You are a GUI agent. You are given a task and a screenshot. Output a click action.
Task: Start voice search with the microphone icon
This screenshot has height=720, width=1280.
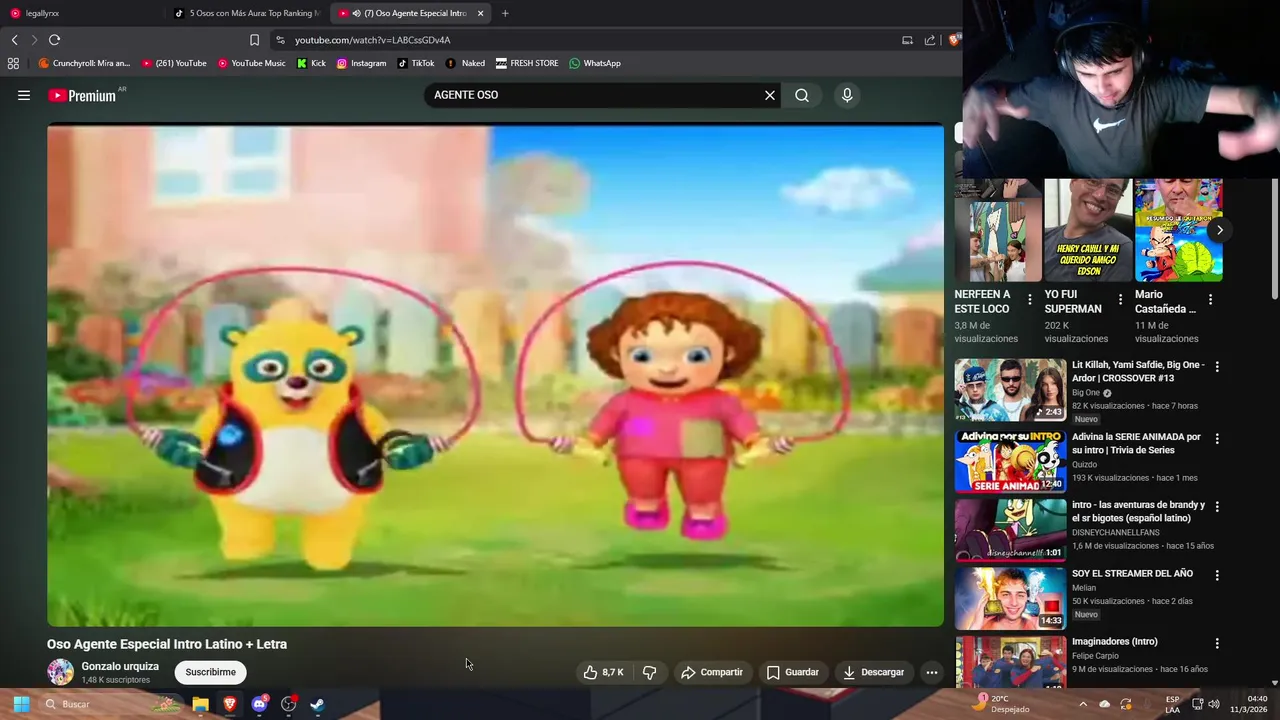click(847, 95)
